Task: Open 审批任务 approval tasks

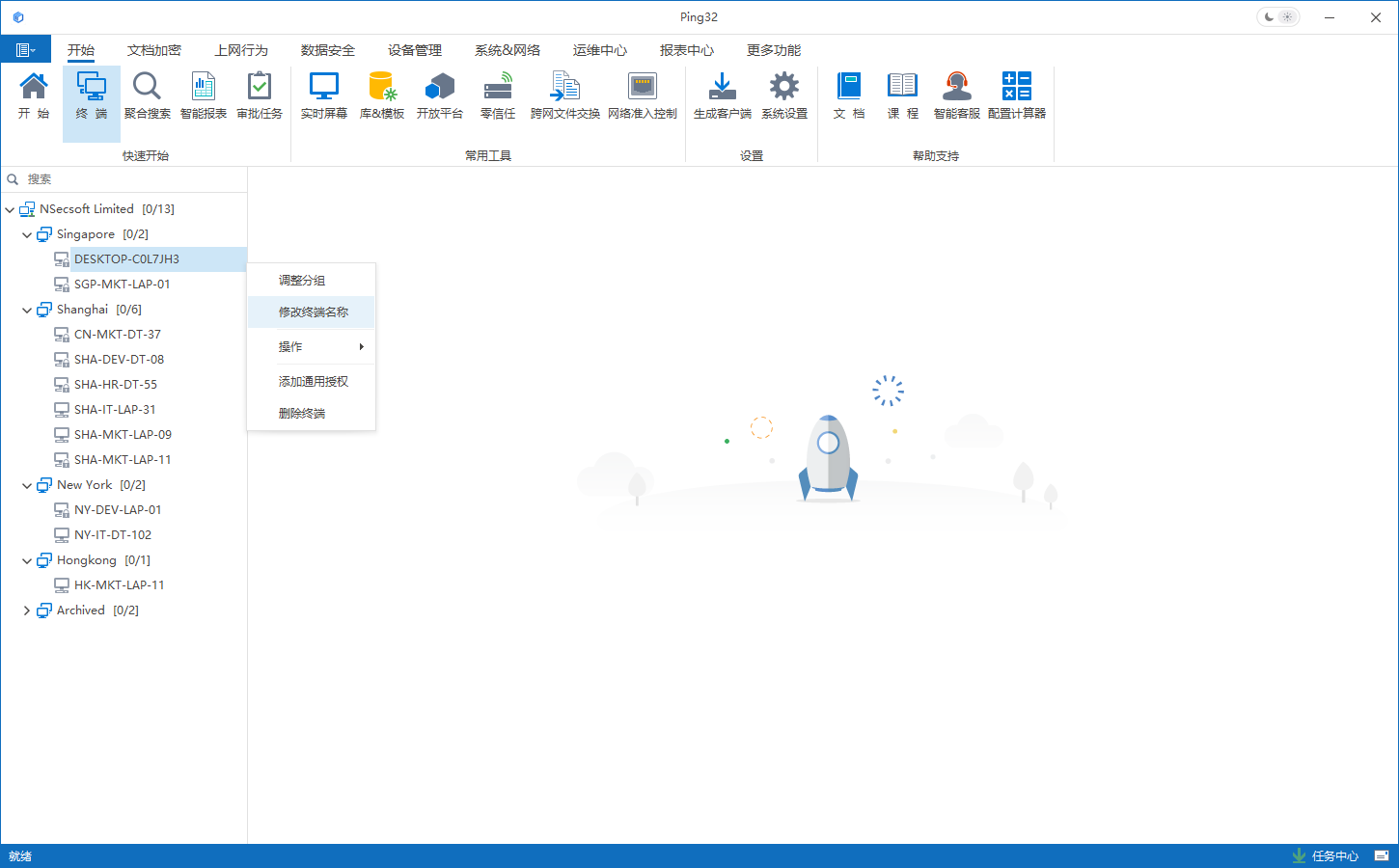Action: (260, 95)
